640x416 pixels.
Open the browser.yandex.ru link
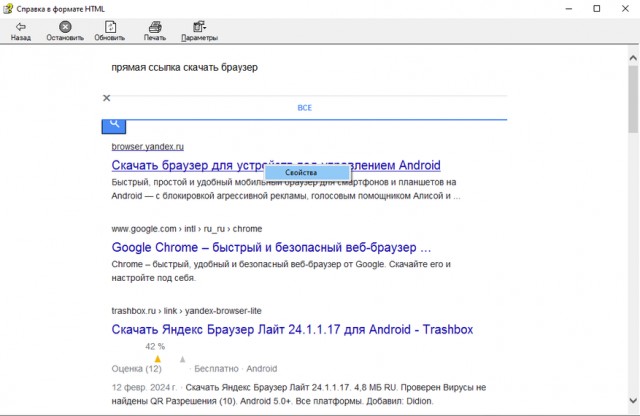(x=148, y=147)
